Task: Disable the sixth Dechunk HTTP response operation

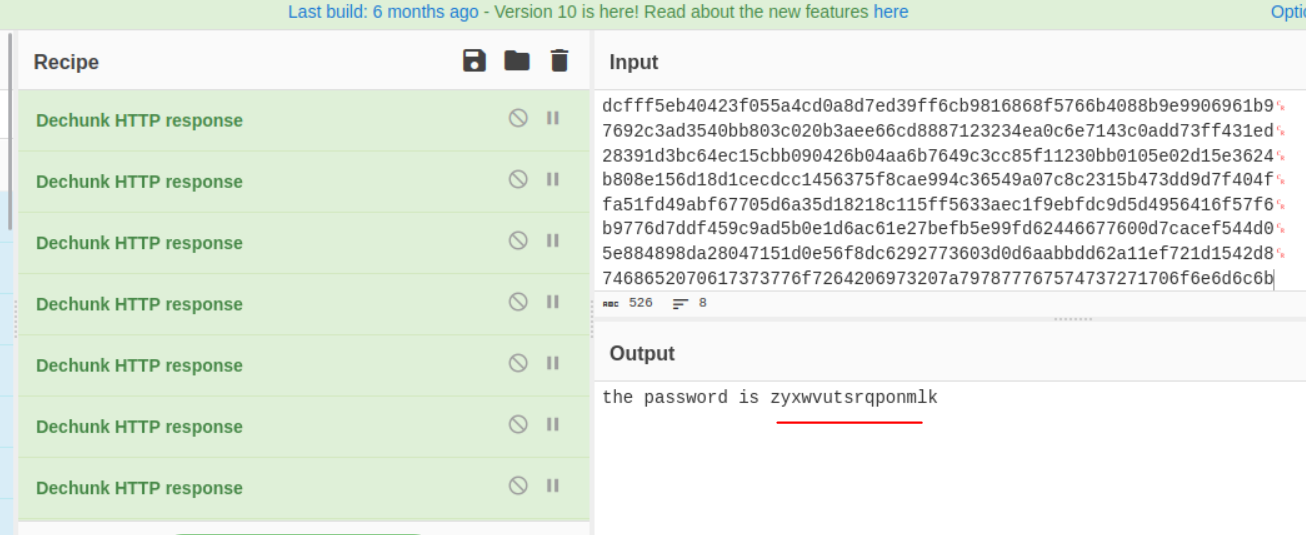Action: (x=518, y=424)
